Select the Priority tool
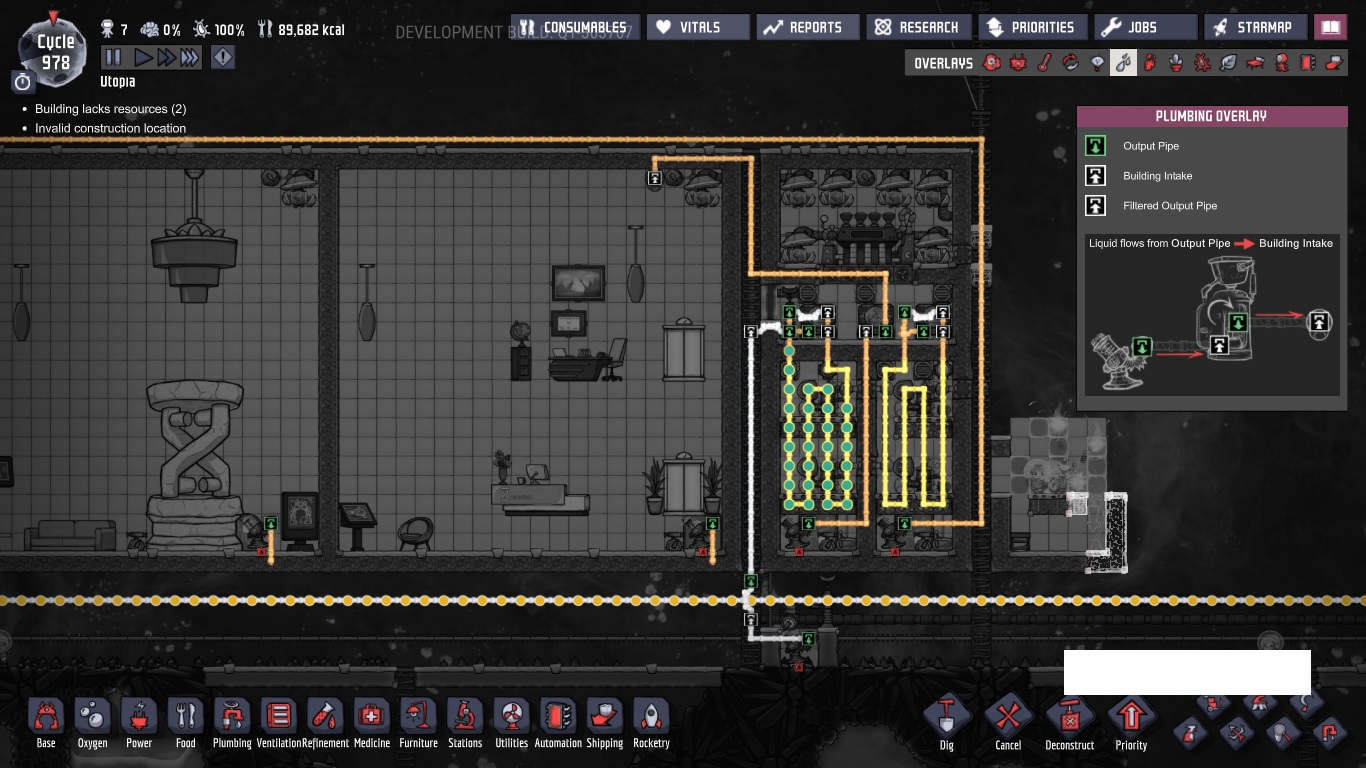The image size is (1366, 768). pos(1131,724)
